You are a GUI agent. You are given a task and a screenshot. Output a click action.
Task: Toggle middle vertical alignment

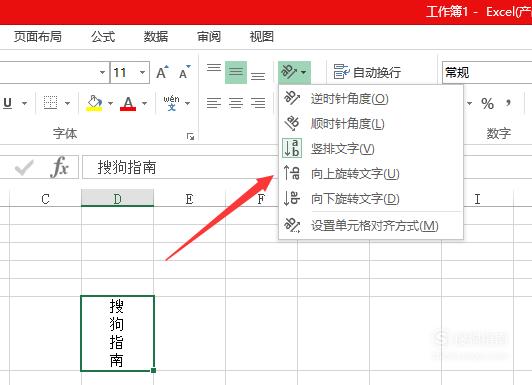[236, 72]
